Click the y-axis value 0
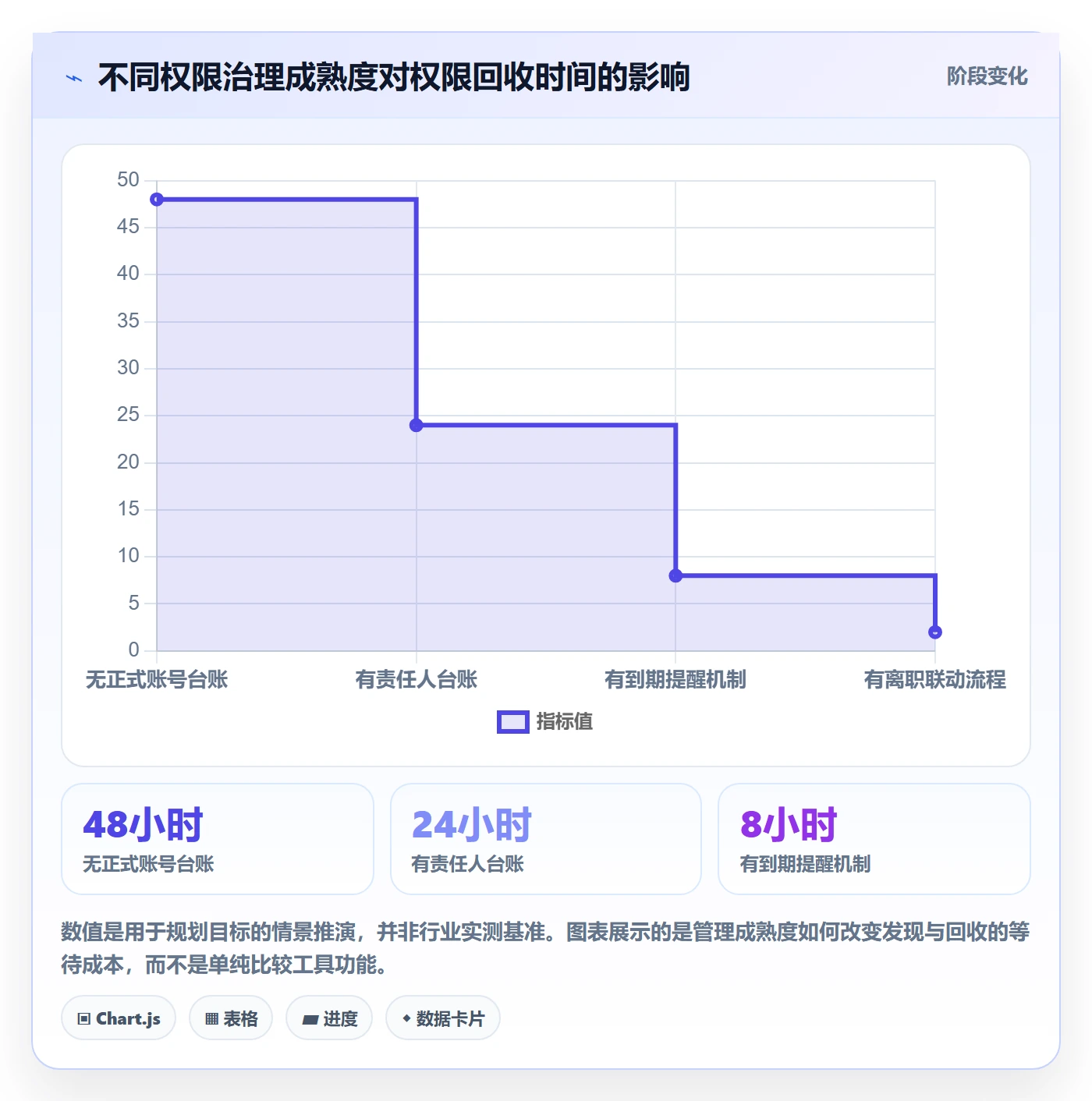This screenshot has width=1092, height=1101. (x=134, y=650)
